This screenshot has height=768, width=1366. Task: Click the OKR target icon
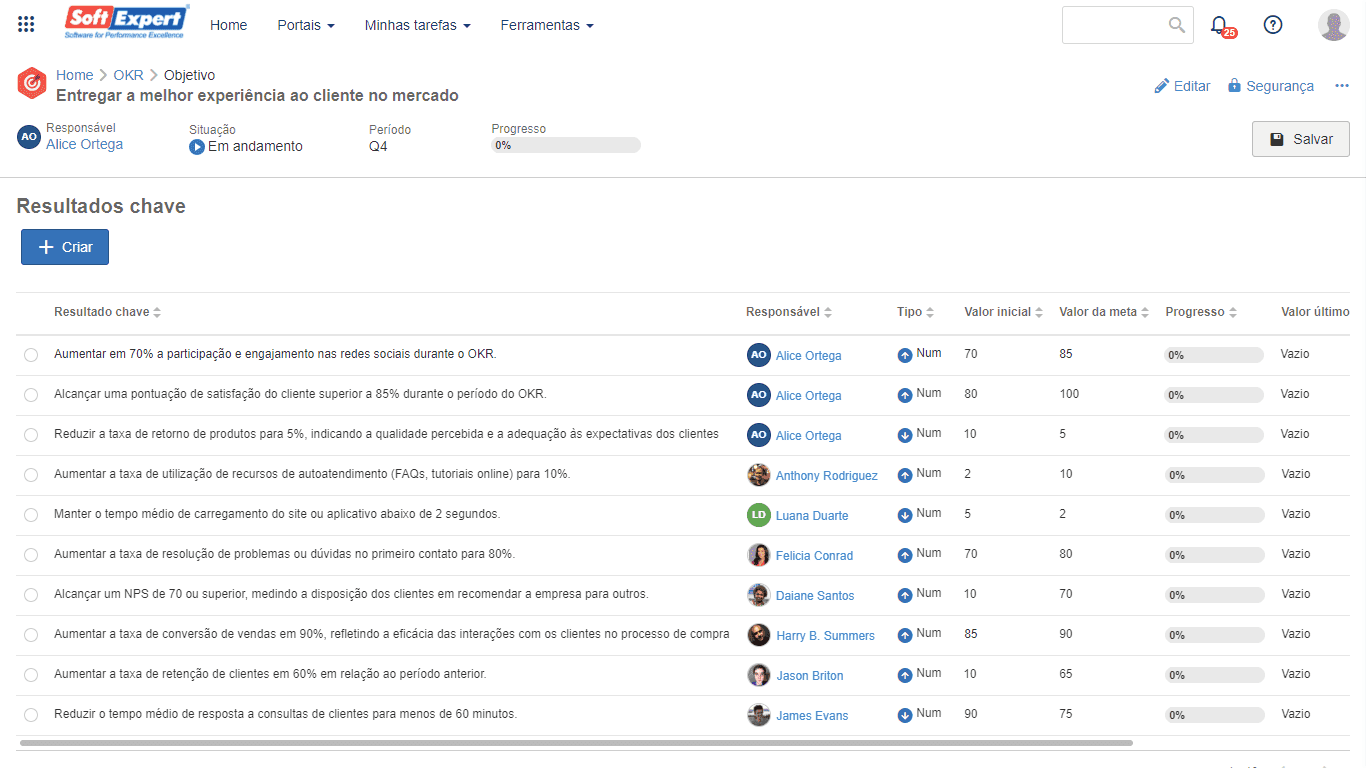click(32, 84)
